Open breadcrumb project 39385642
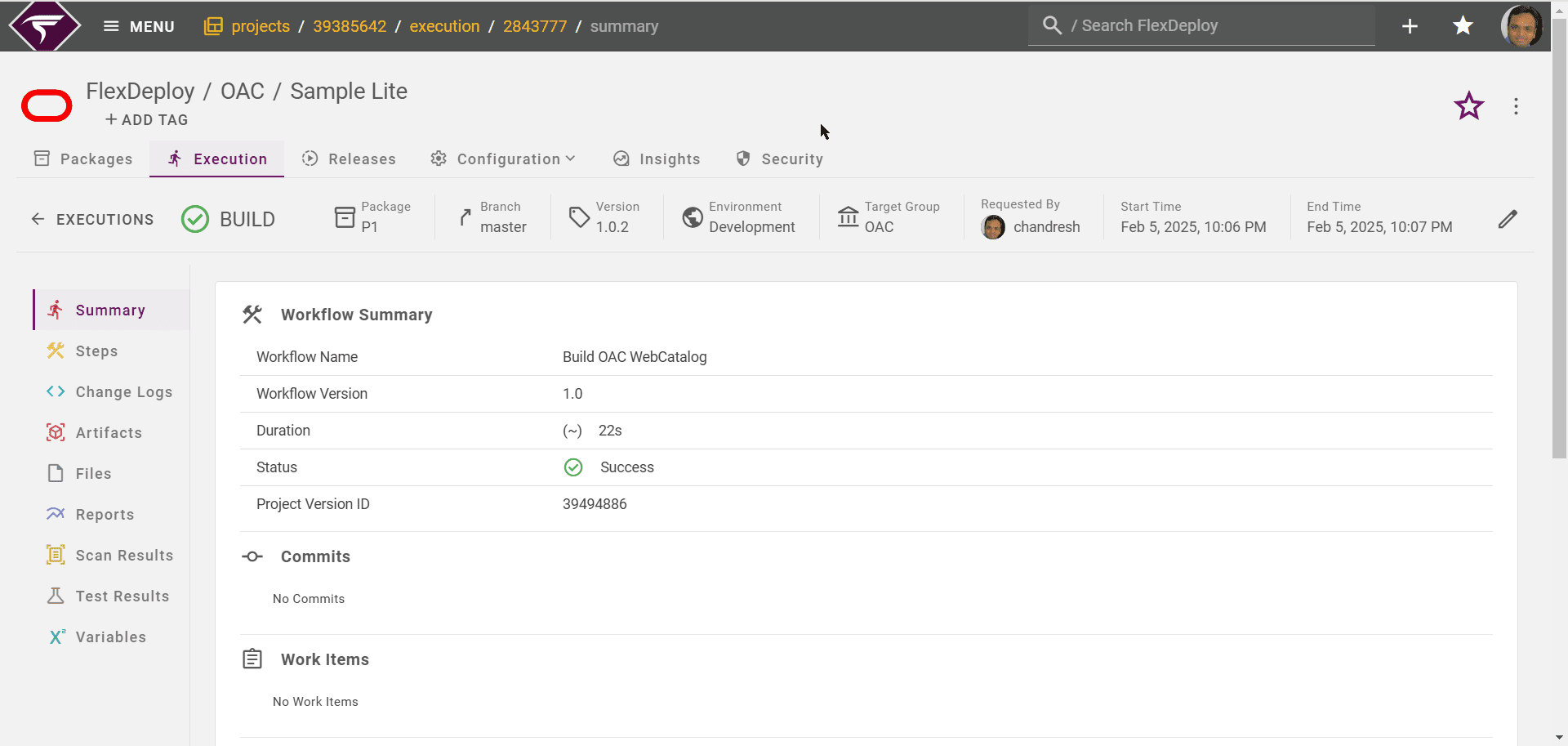1568x746 pixels. pyautogui.click(x=350, y=26)
